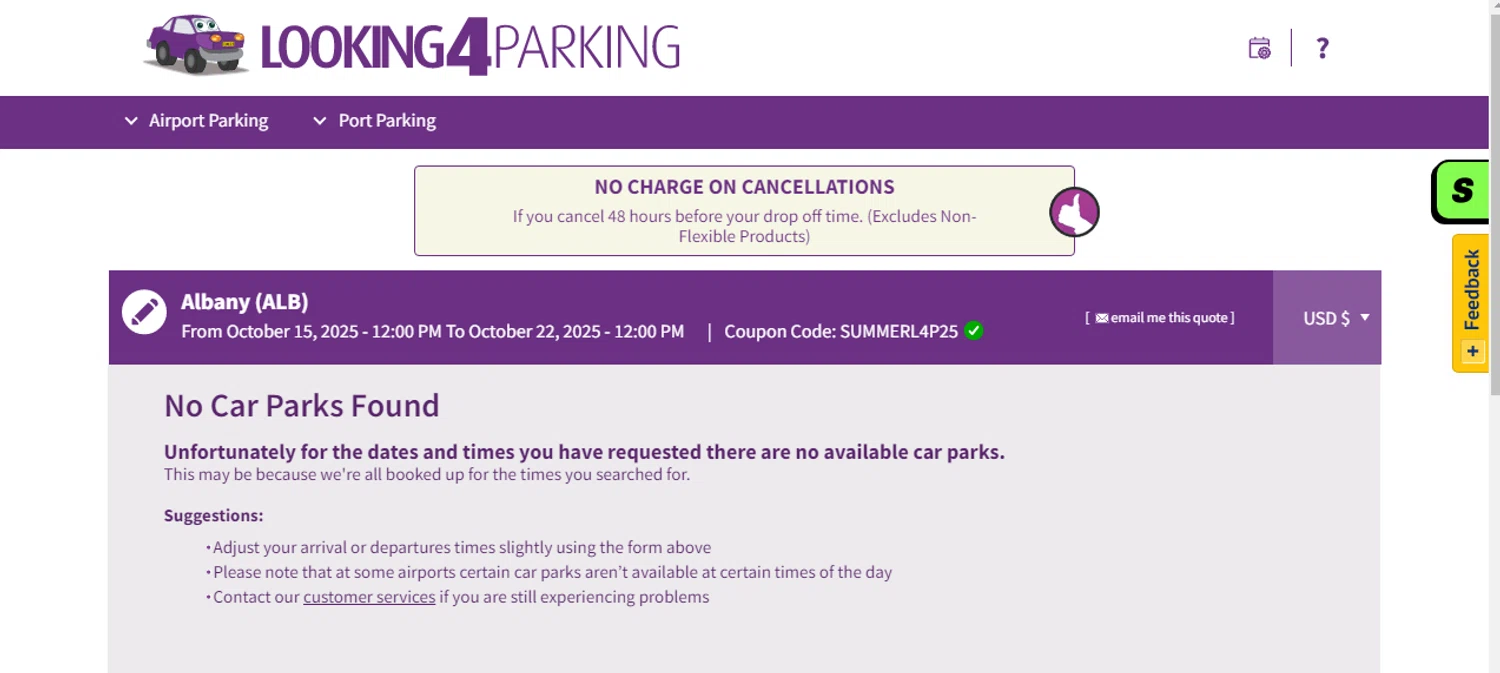Open the USD $ currency dropdown
This screenshot has height=673, width=1500.
(x=1335, y=318)
